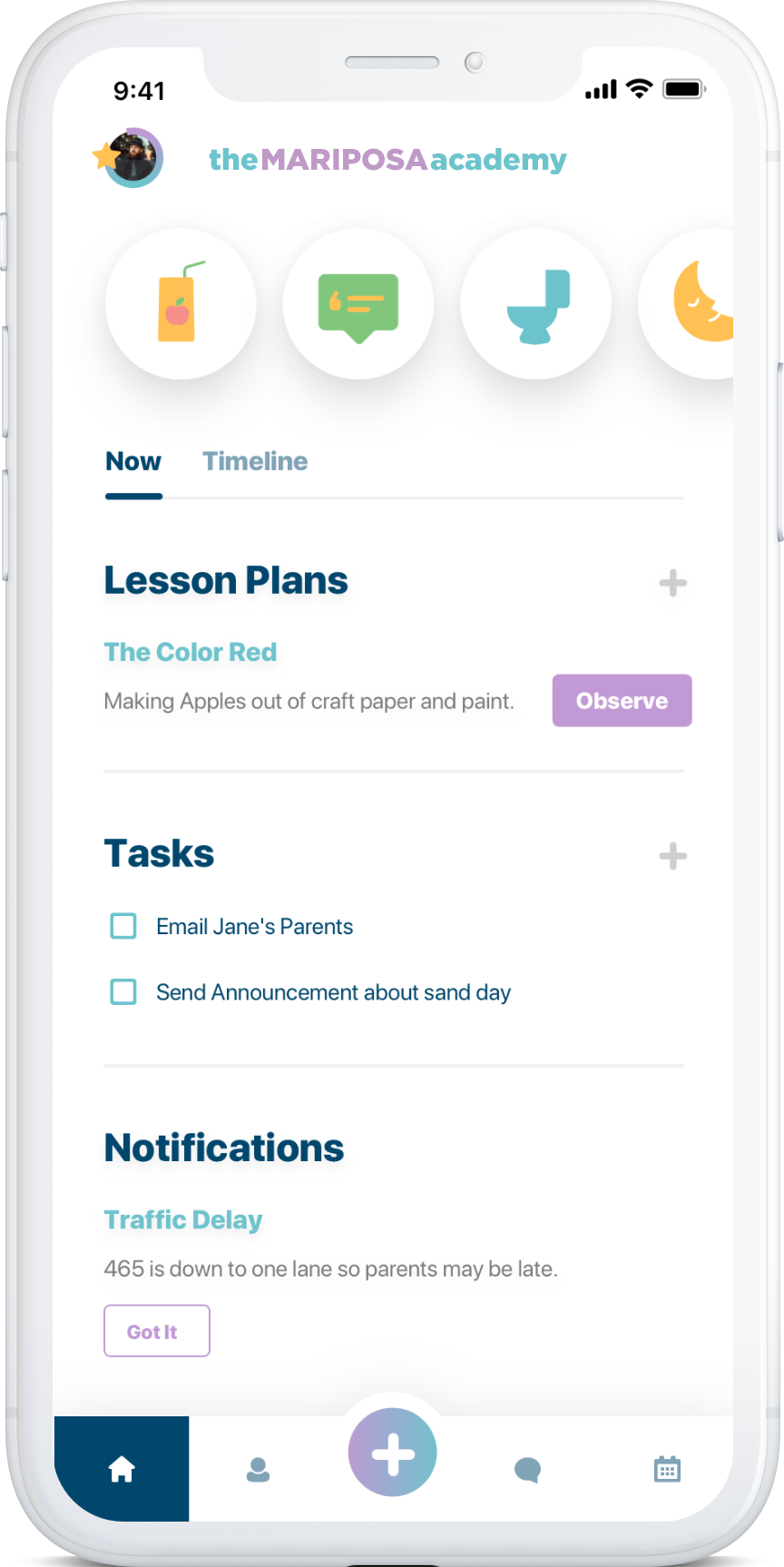Open the green message note icon
784x1567 pixels.
(358, 303)
